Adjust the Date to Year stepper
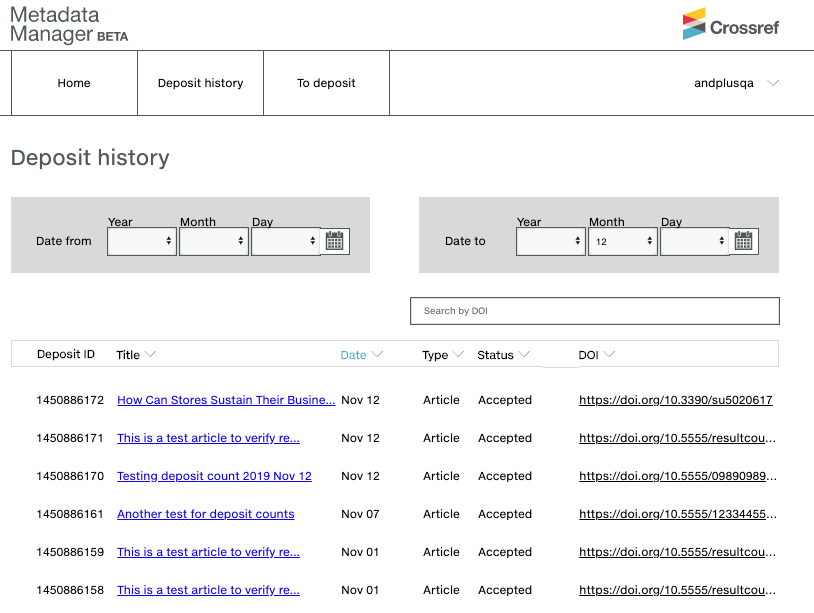 click(578, 240)
